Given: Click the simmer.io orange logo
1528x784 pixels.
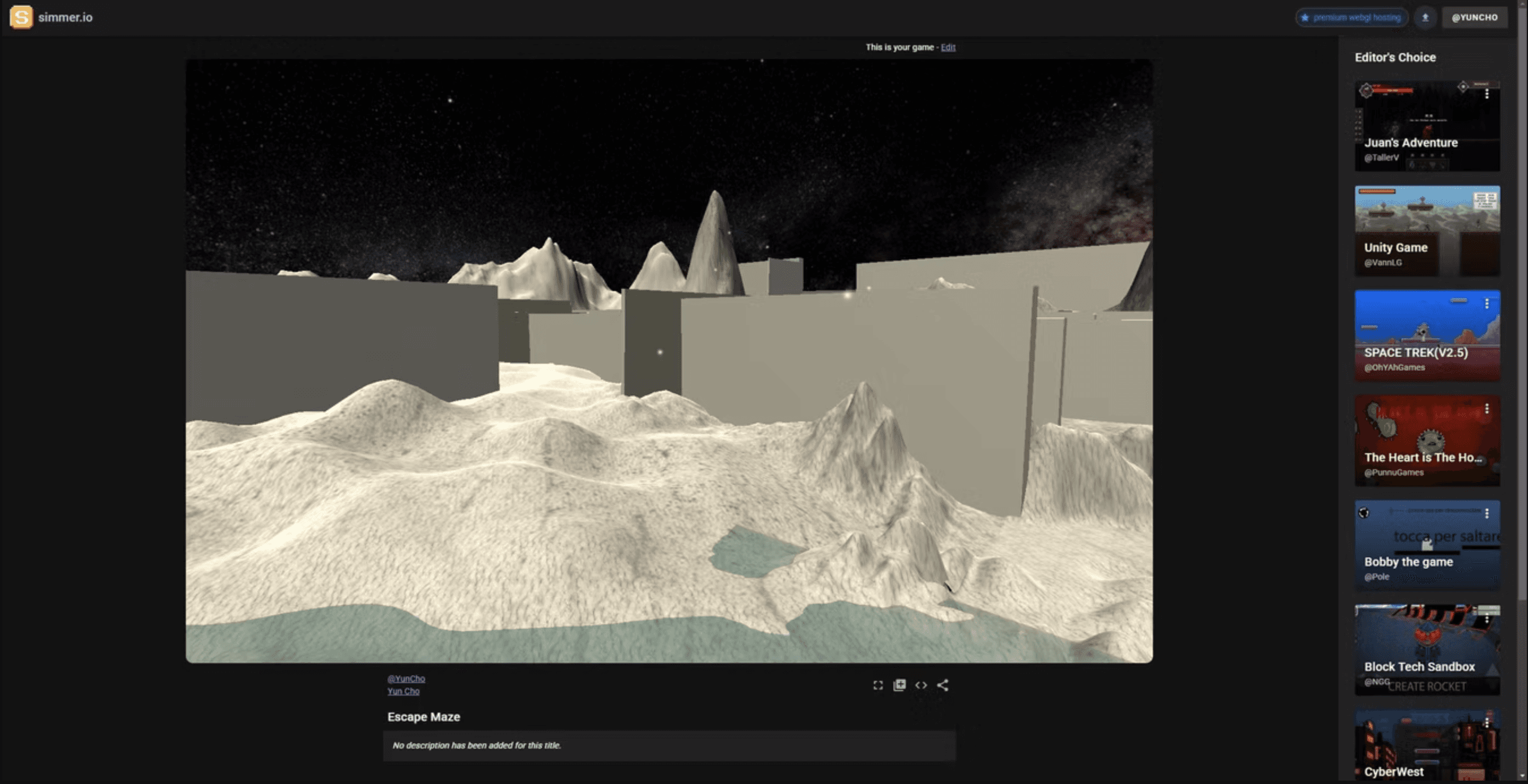Looking at the screenshot, I should pos(22,16).
